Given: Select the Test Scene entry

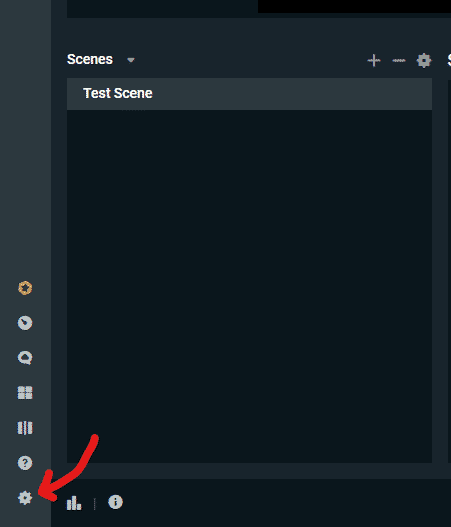Looking at the screenshot, I should click(249, 94).
